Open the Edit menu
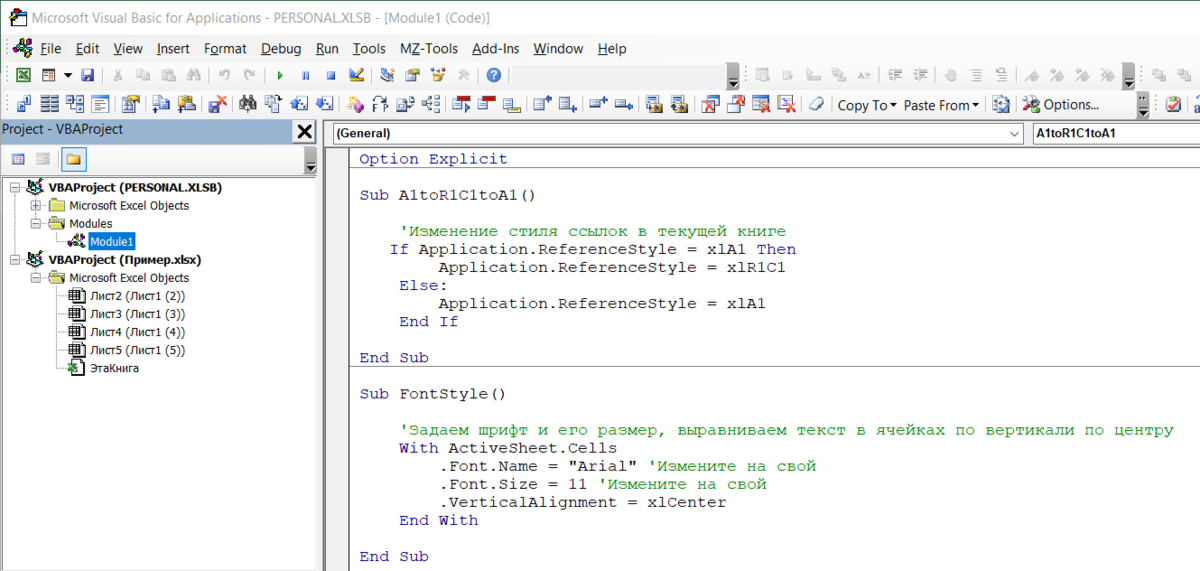Image resolution: width=1200 pixels, height=571 pixels. [x=87, y=48]
